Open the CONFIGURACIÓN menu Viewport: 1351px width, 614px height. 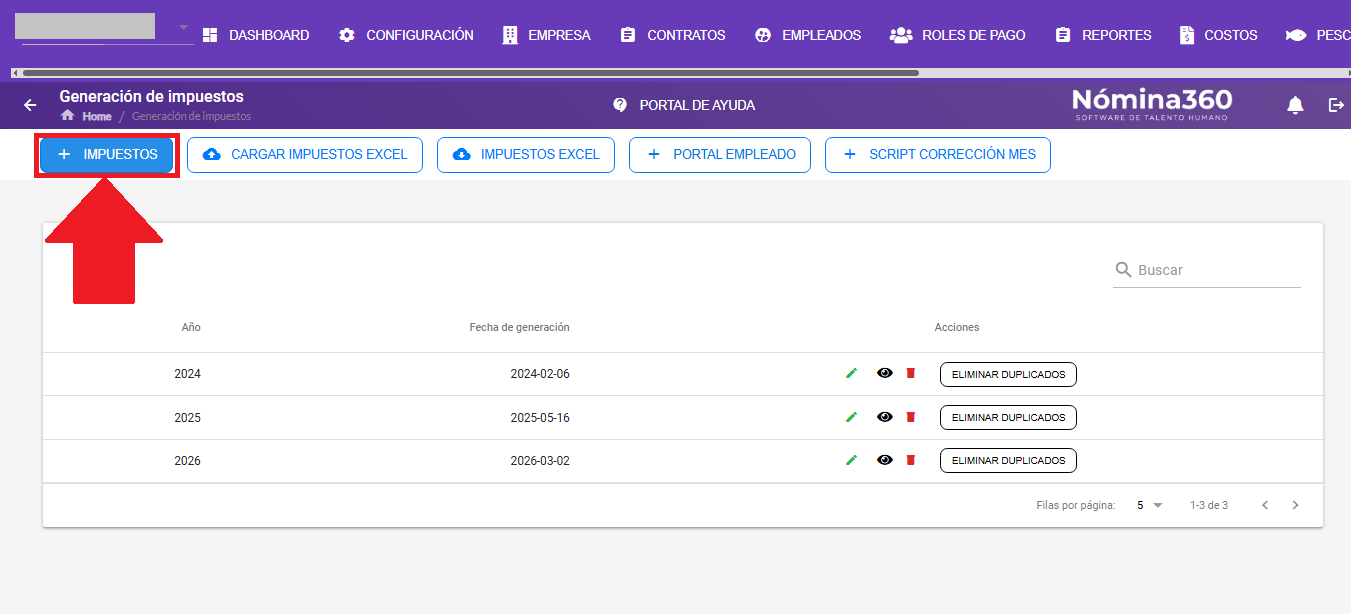pos(406,35)
